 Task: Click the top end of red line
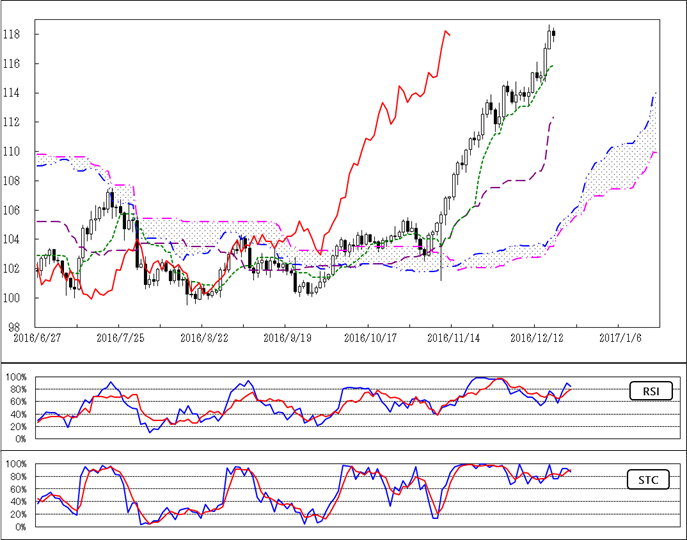tap(445, 31)
